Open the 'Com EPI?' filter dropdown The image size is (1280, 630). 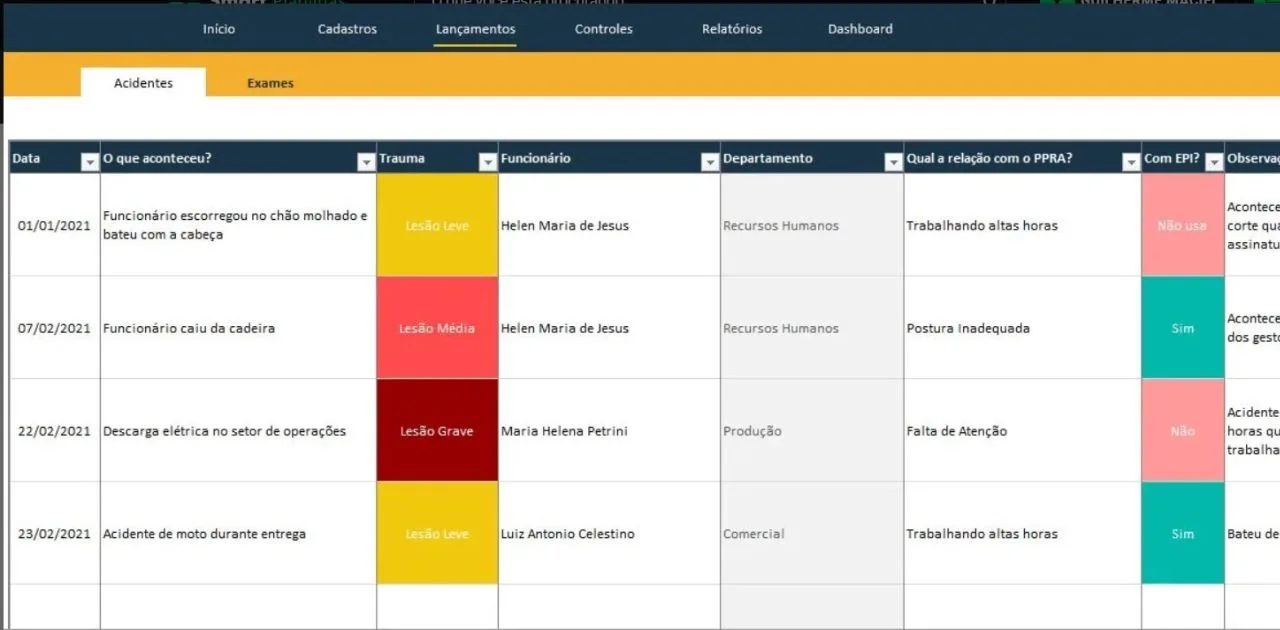pos(1213,162)
